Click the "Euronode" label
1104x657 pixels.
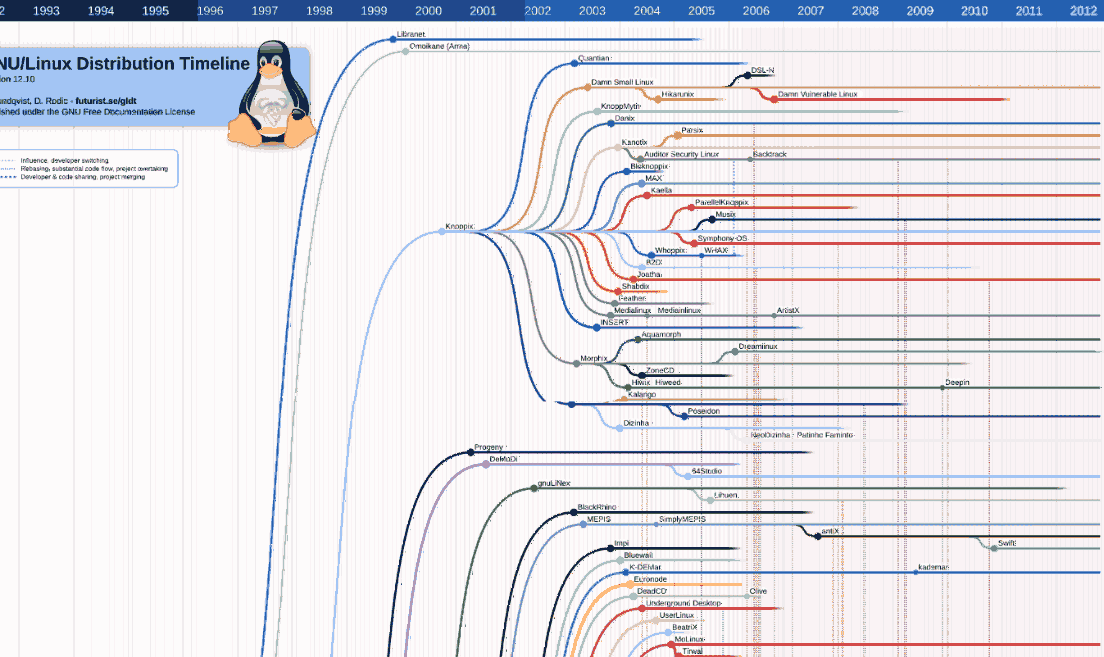pyautogui.click(x=650, y=579)
